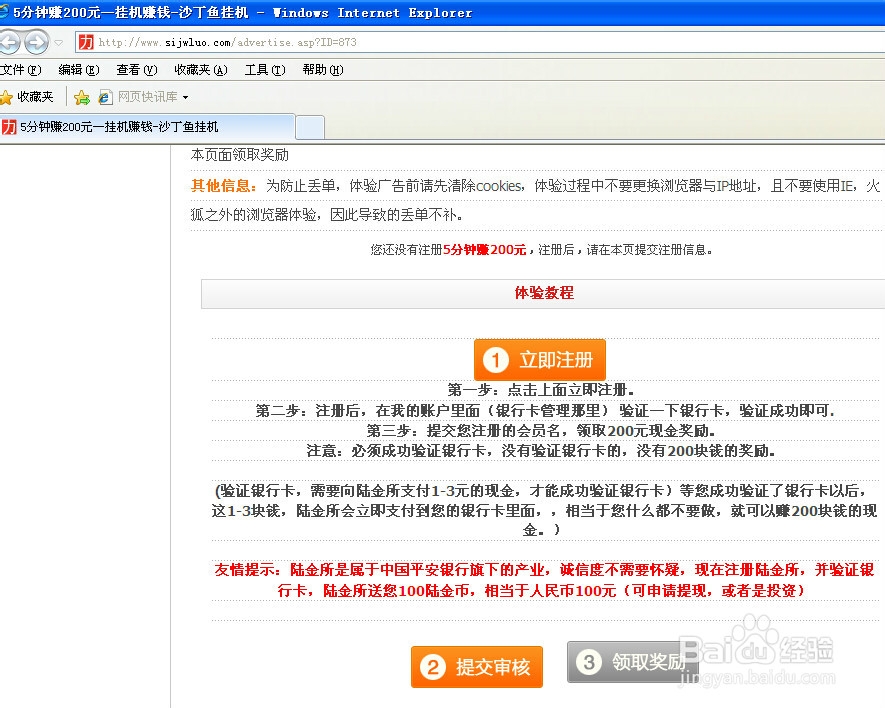Viewport: 885px width, 708px height.
Task: Open the 帮助(H) menu
Action: click(x=323, y=69)
